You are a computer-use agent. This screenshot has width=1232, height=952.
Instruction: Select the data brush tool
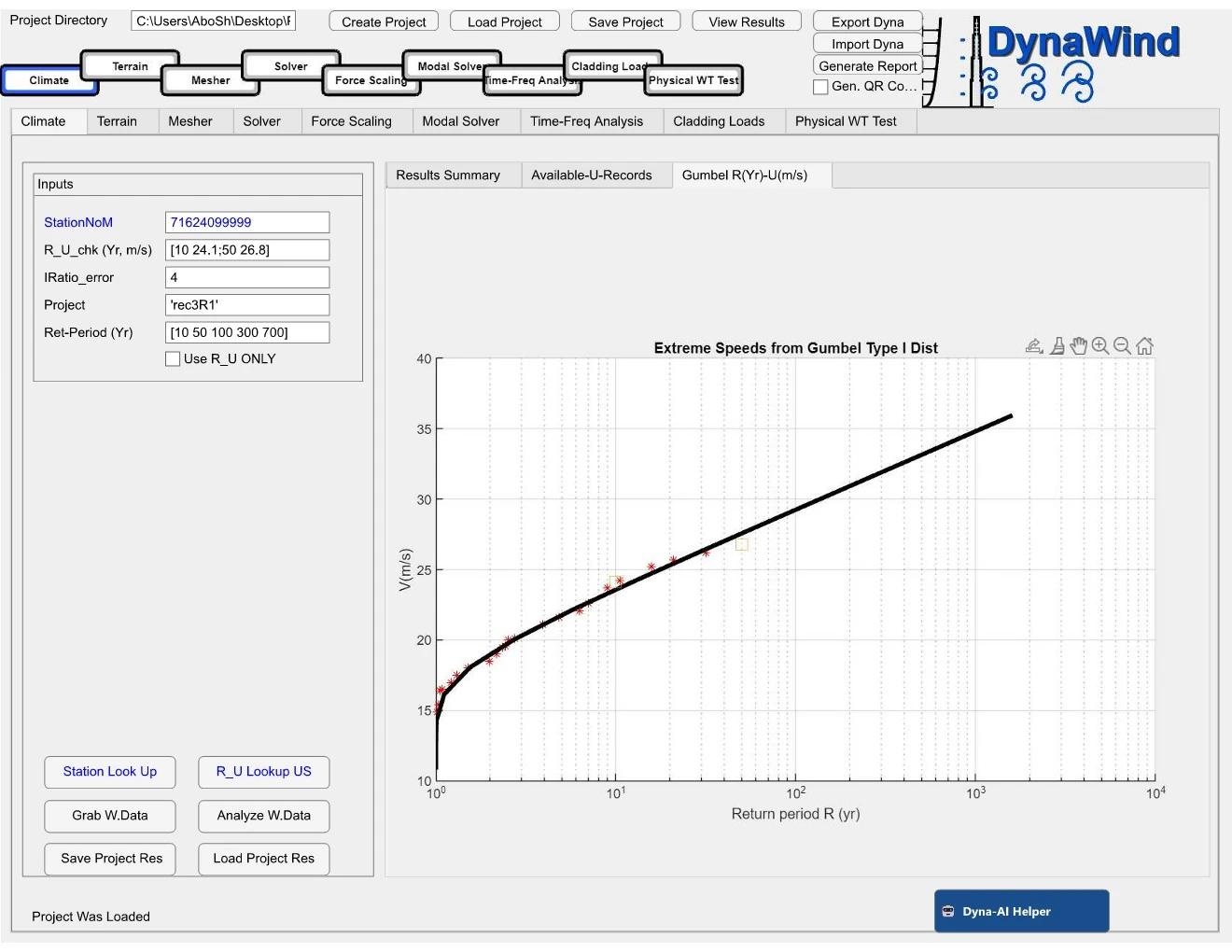[1057, 346]
